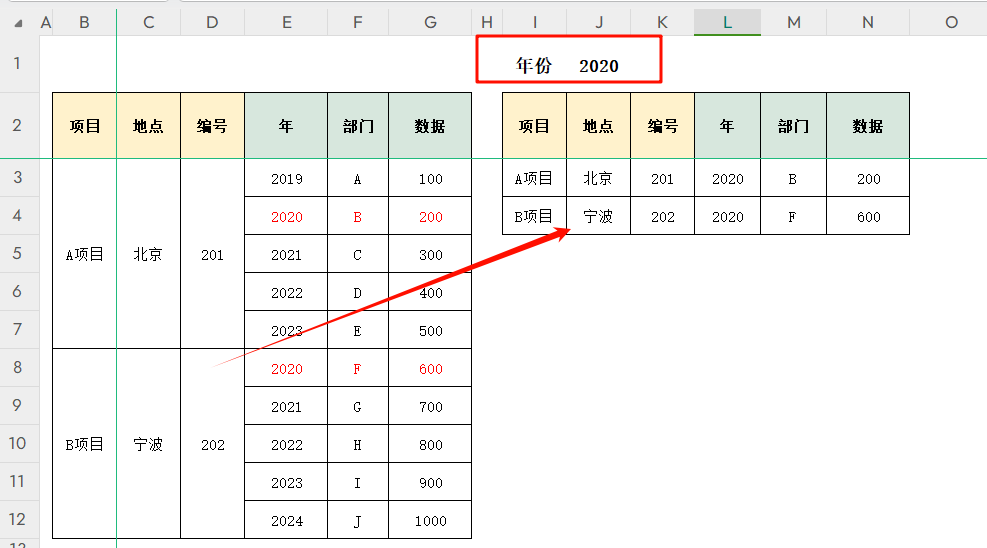Click 北京 in the right result table
Image resolution: width=987 pixels, height=548 pixels.
pyautogui.click(x=598, y=179)
